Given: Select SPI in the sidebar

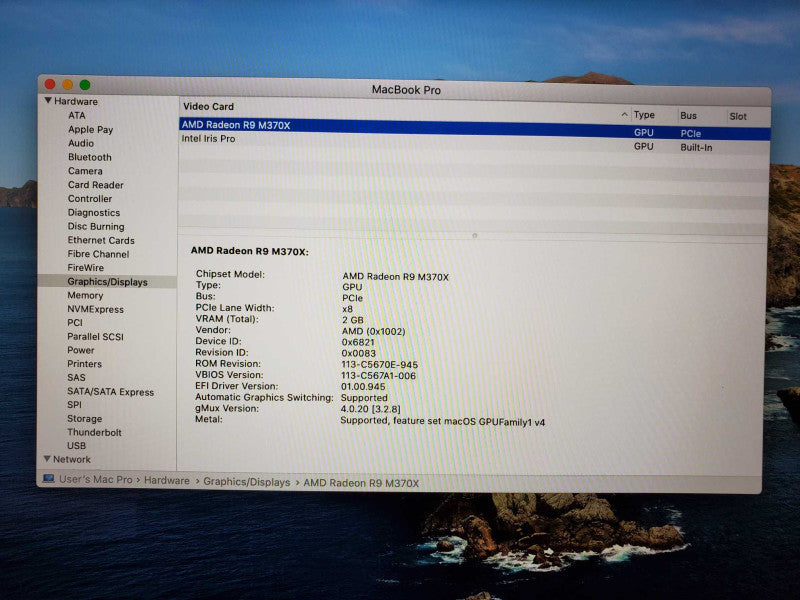Looking at the screenshot, I should click(74, 405).
